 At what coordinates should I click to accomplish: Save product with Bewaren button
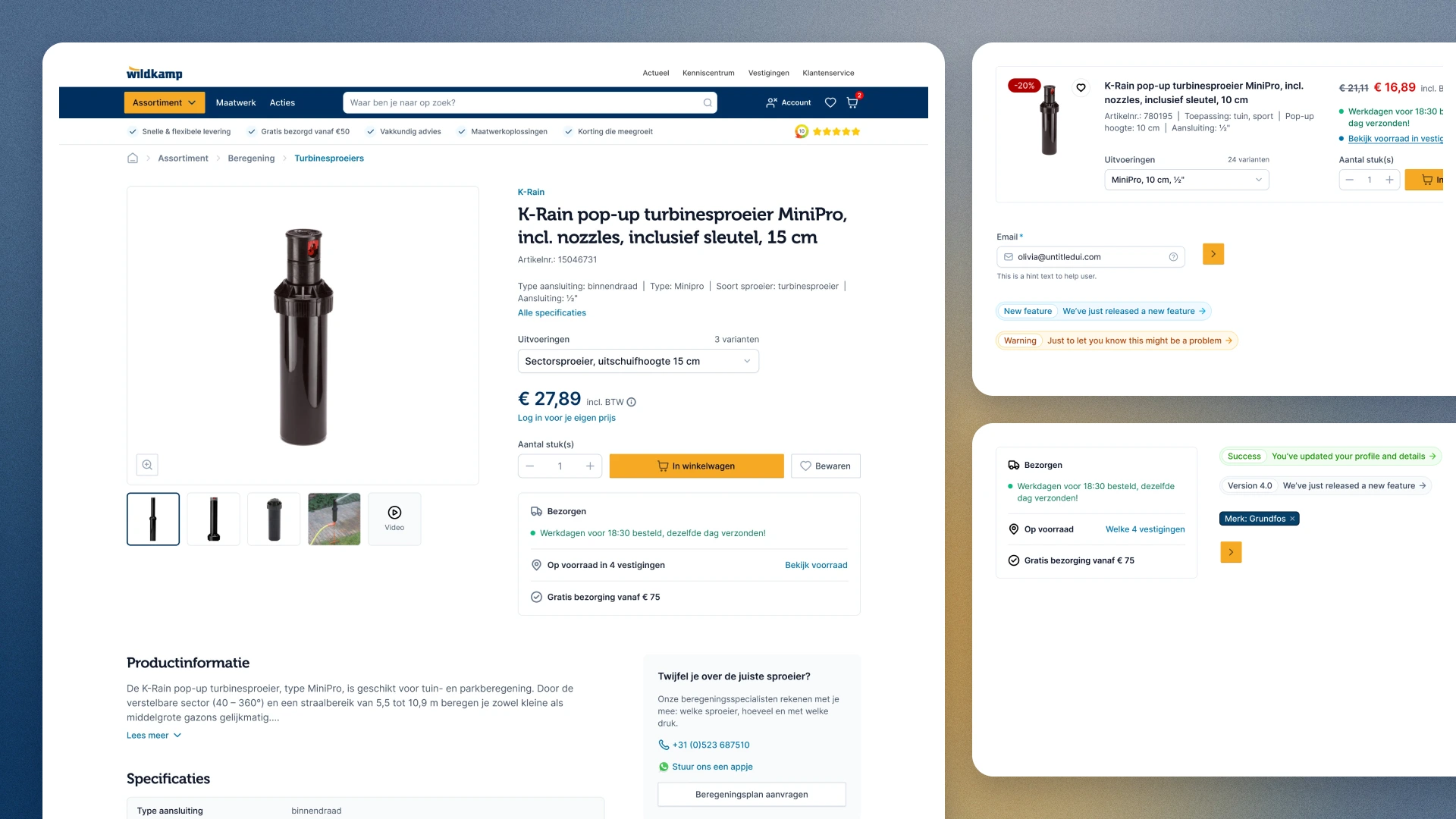825,466
